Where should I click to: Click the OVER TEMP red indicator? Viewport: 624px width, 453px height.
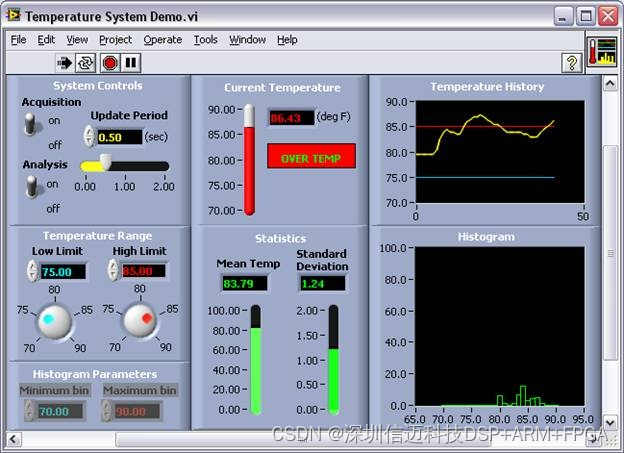click(x=311, y=158)
